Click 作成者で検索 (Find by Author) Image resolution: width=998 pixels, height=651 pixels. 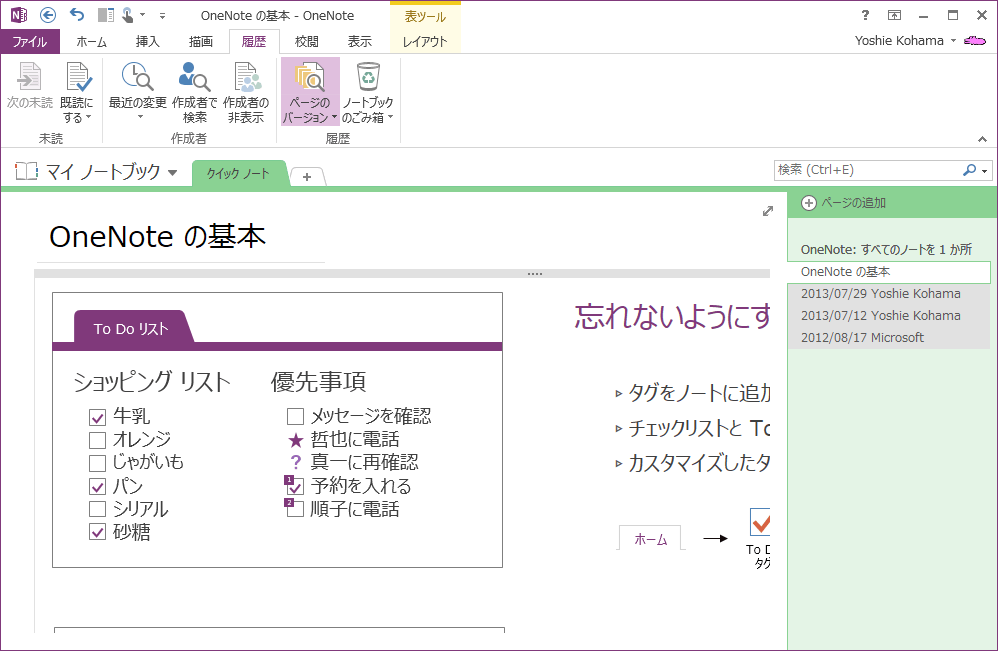tap(194, 93)
